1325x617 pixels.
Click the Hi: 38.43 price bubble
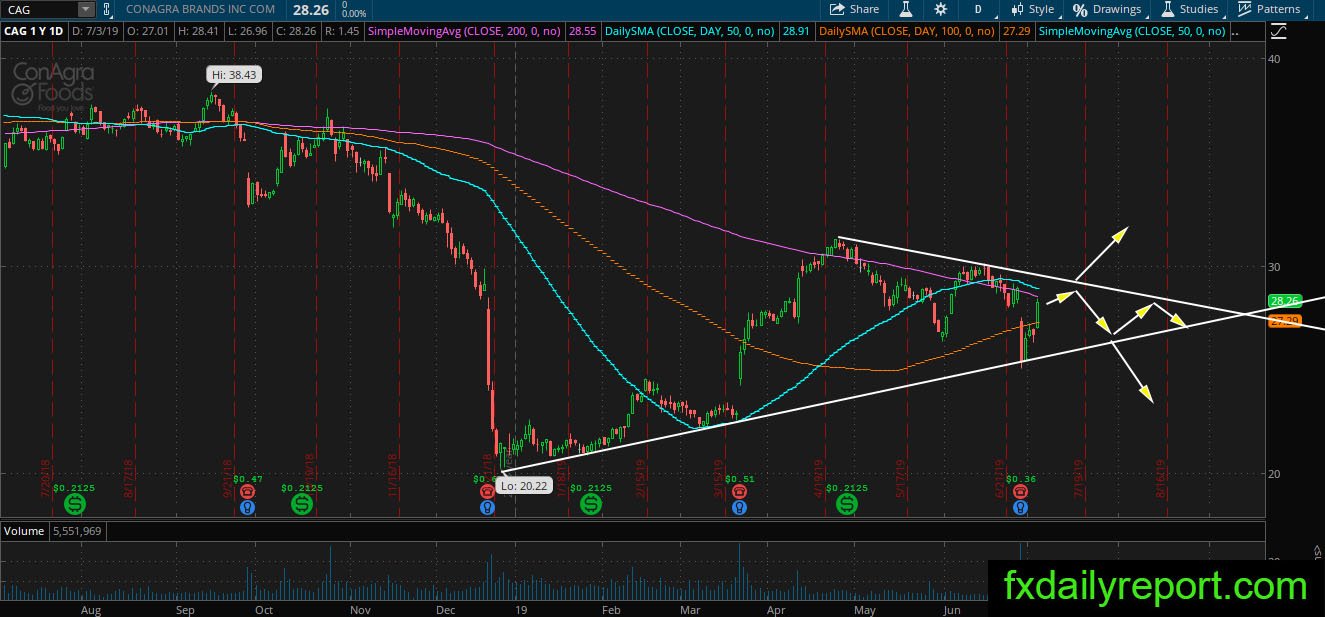pos(232,75)
